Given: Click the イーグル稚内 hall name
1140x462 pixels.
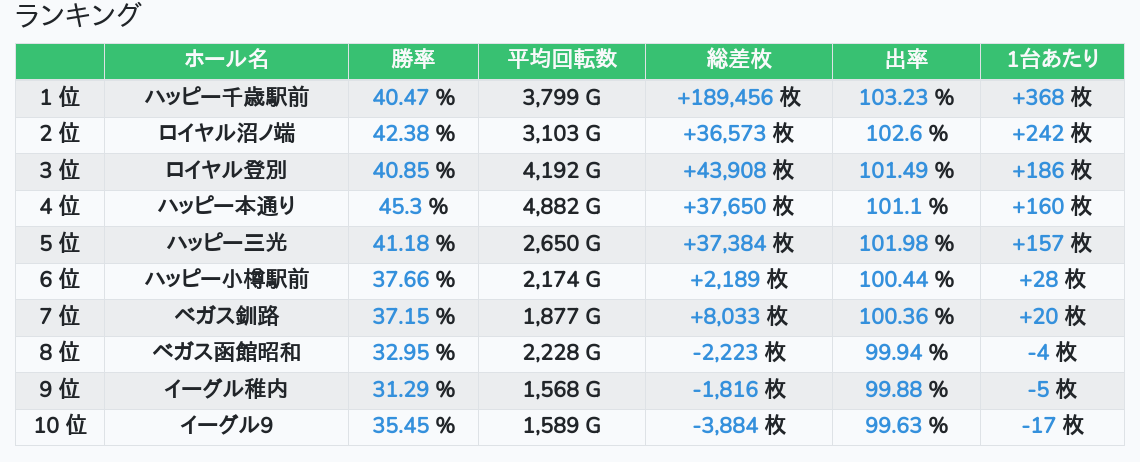Looking at the screenshot, I should click(x=226, y=389).
